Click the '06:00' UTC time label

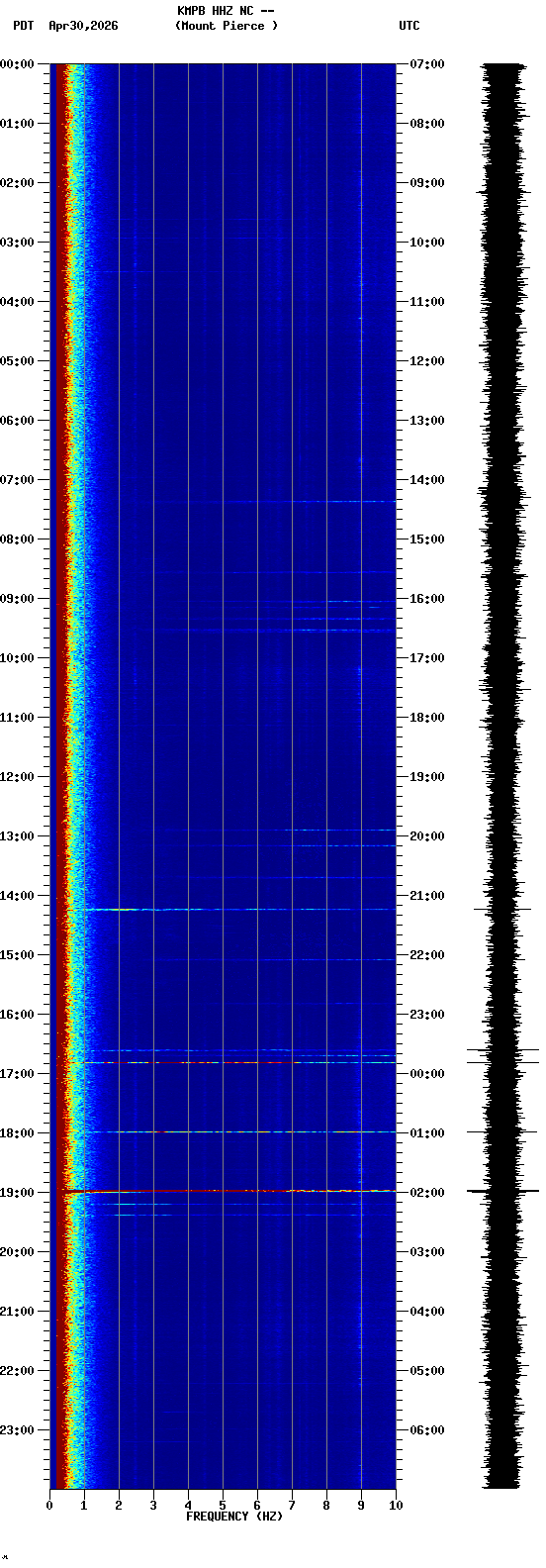[x=427, y=1430]
